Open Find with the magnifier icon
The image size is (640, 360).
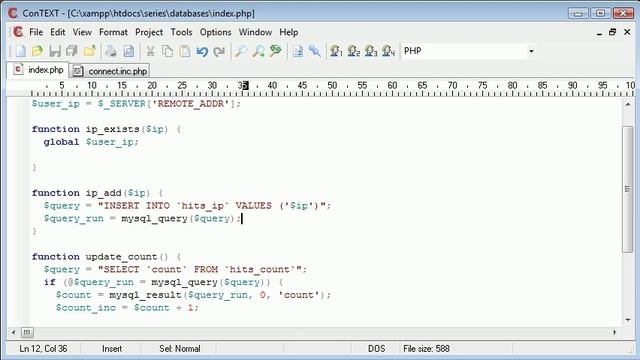[x=241, y=51]
